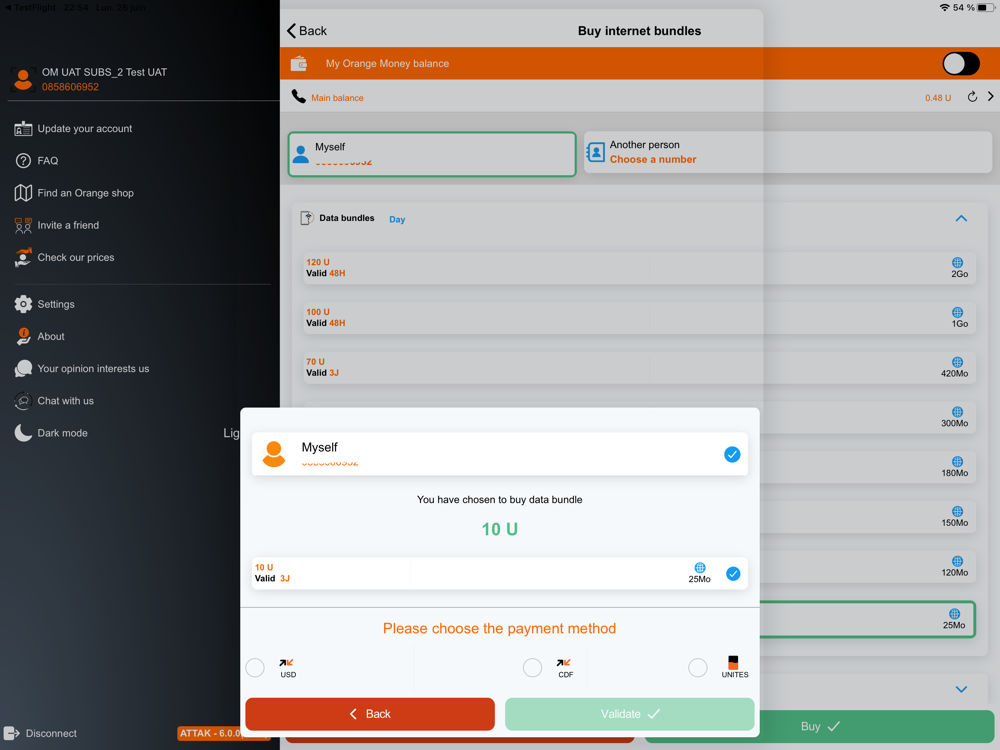1000x750 pixels.
Task: Select the Day tab label
Action: [x=397, y=219]
